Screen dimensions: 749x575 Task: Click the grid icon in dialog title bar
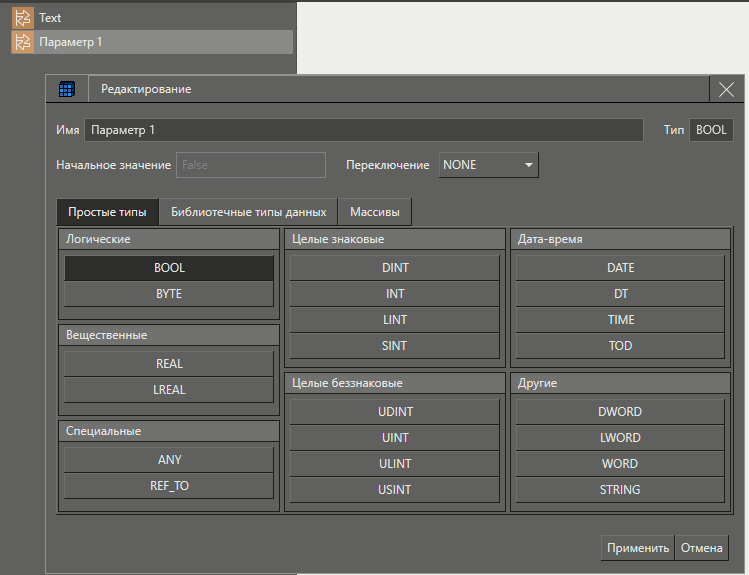[x=67, y=89]
